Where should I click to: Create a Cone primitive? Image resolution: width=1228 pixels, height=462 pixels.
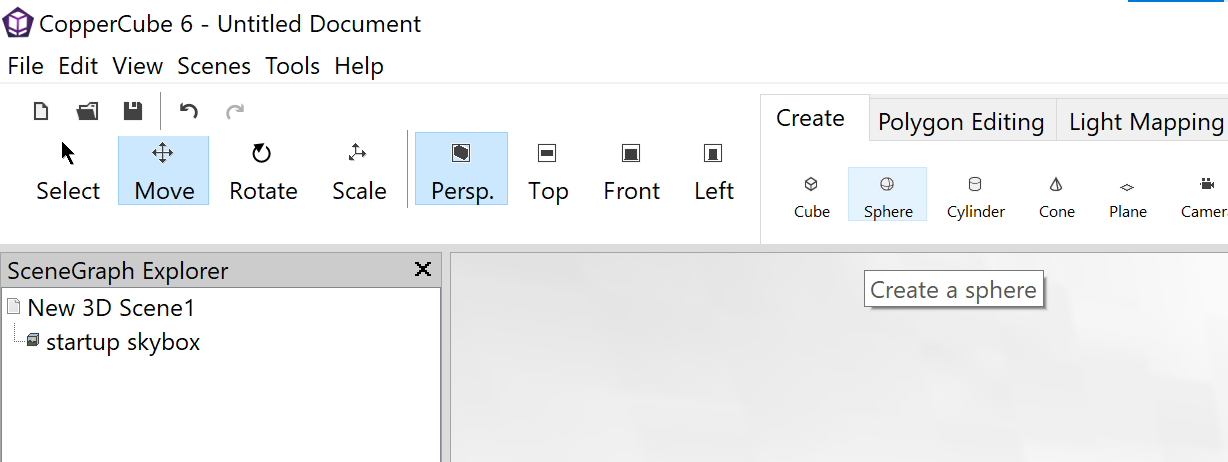tap(1057, 195)
